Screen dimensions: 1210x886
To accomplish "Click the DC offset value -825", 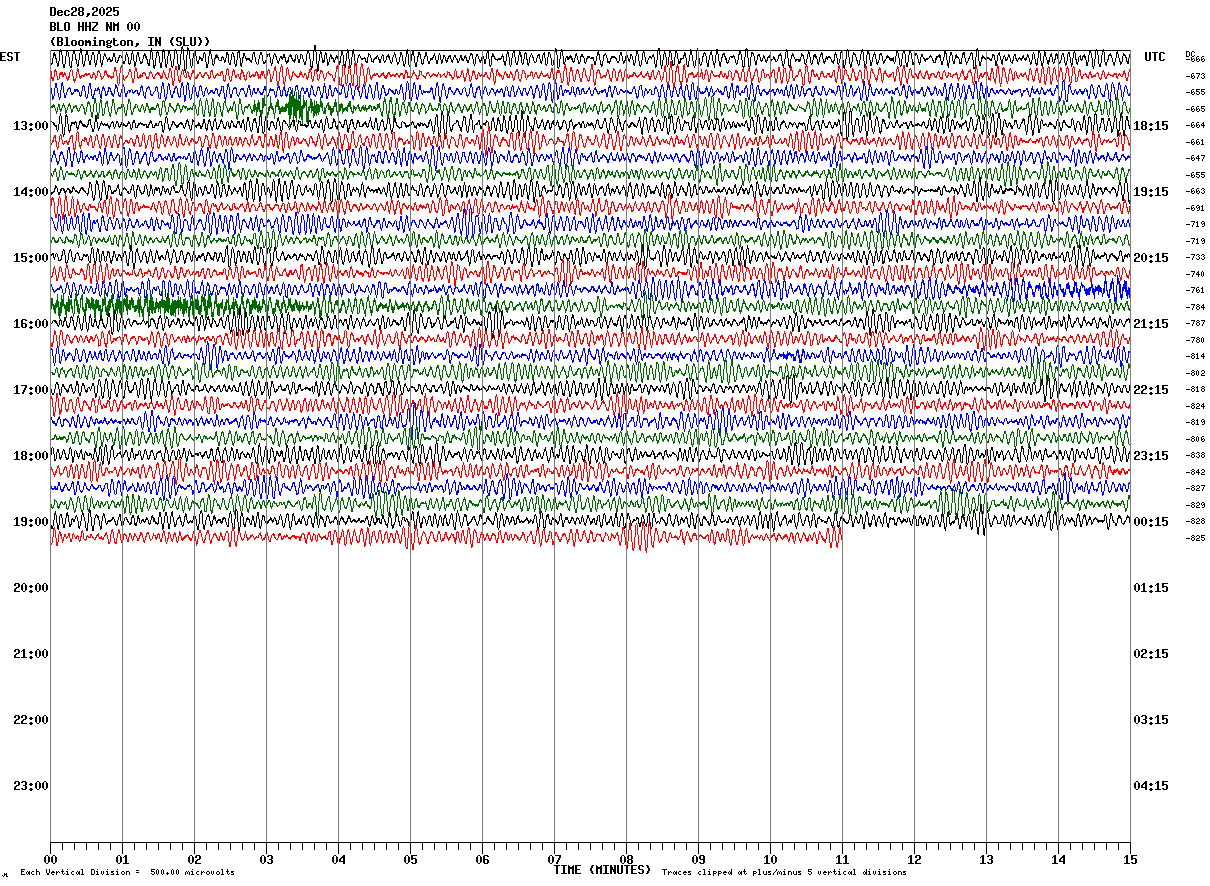I will (1195, 538).
